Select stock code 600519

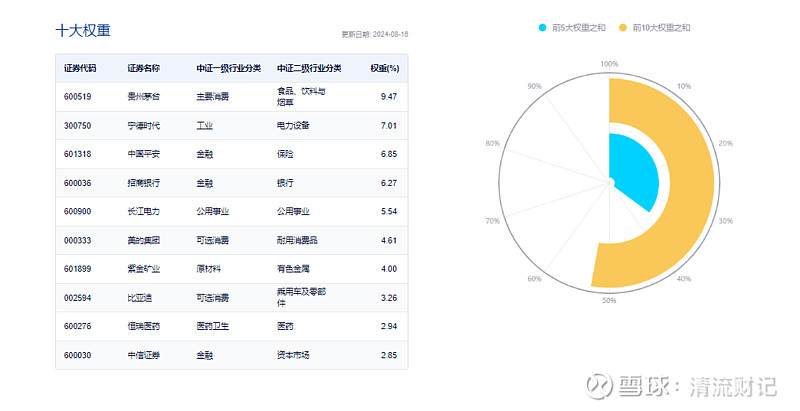coord(78,97)
